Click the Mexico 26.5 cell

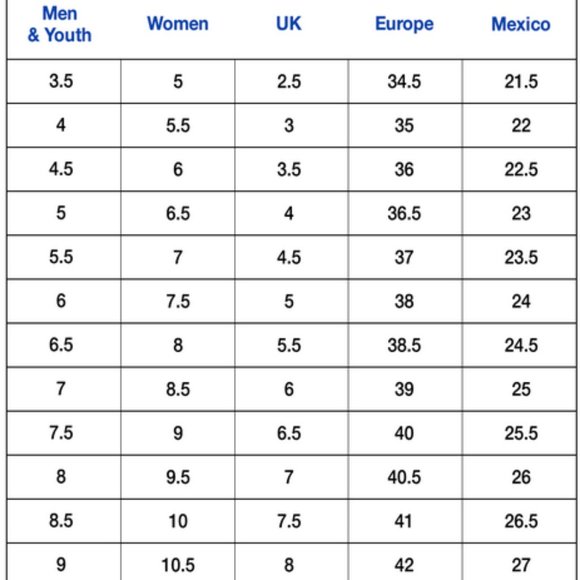[x=519, y=521]
